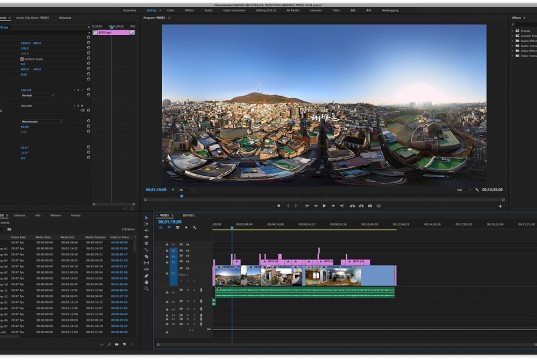
Task: Select the Selection tool in Tools panel
Action: tap(147, 218)
